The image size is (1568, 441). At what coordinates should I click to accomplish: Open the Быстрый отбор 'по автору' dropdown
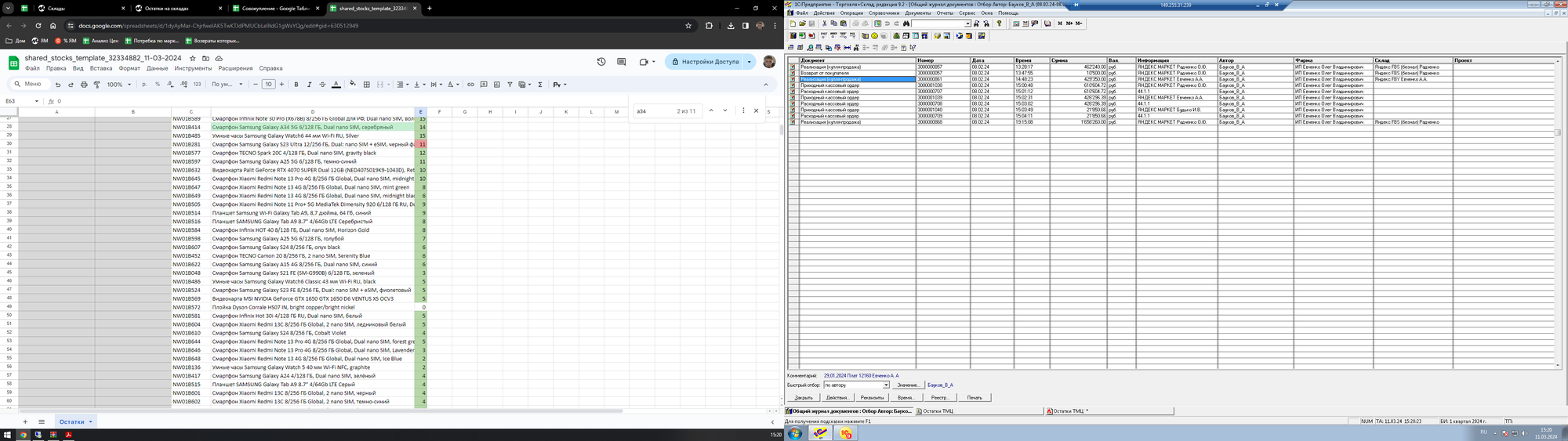click(886, 385)
